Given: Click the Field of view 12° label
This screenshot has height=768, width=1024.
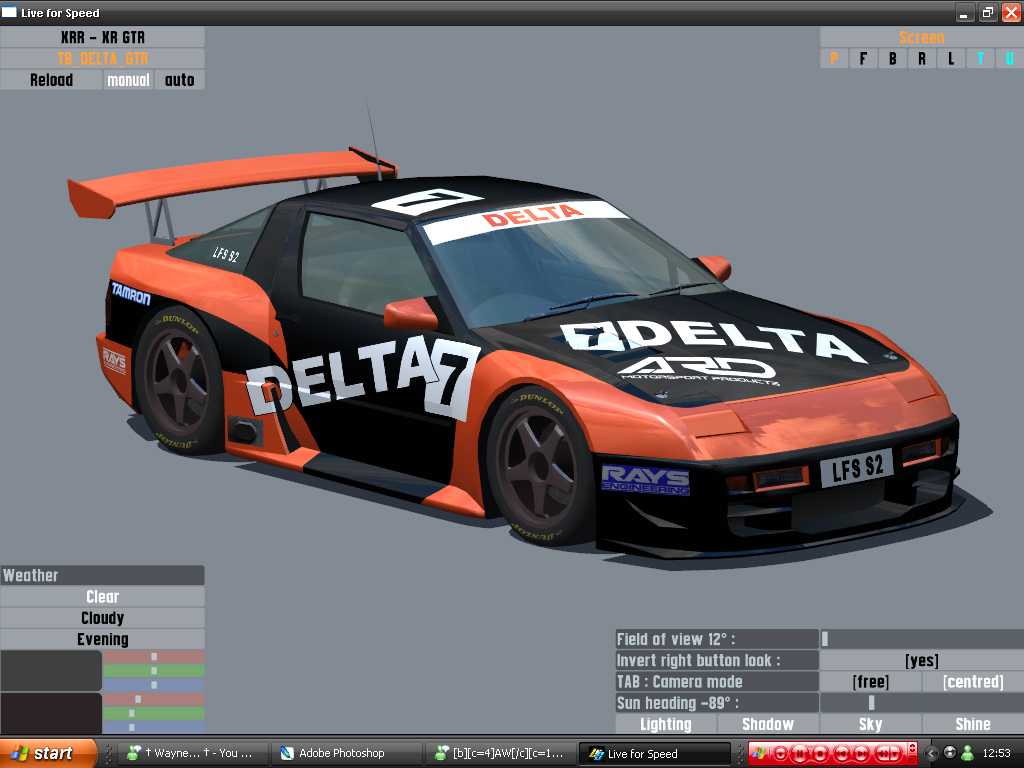Looking at the screenshot, I should 716,639.
